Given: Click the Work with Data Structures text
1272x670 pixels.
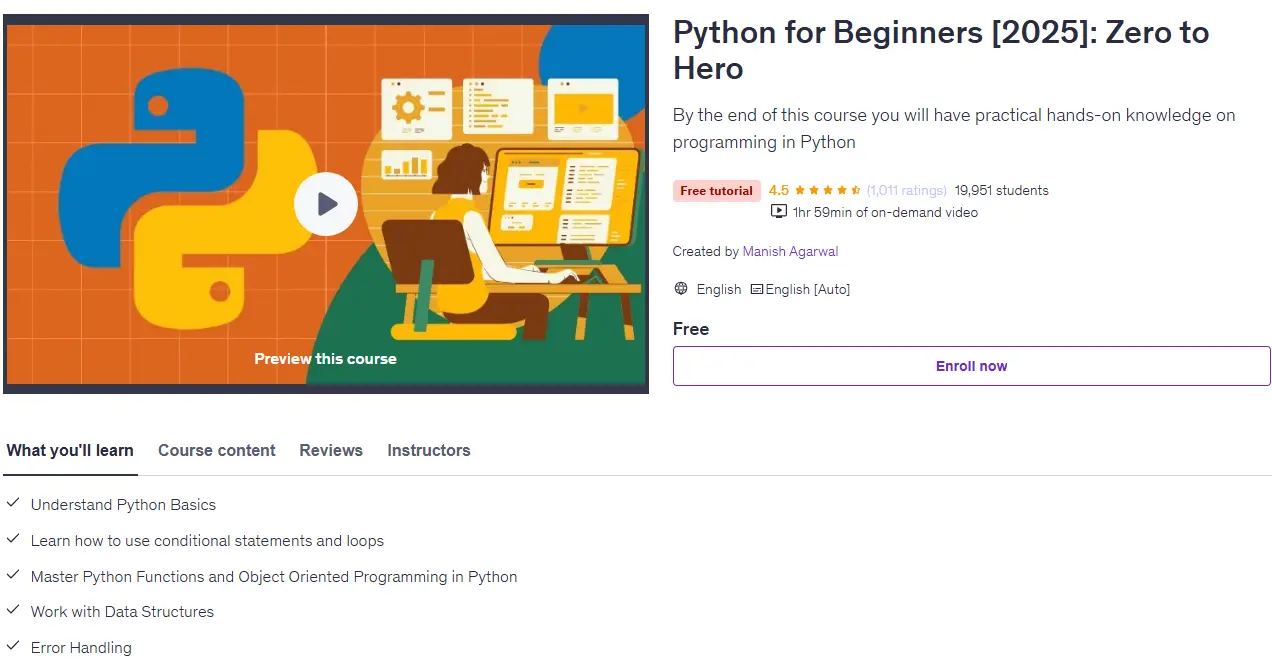Looking at the screenshot, I should [x=122, y=612].
